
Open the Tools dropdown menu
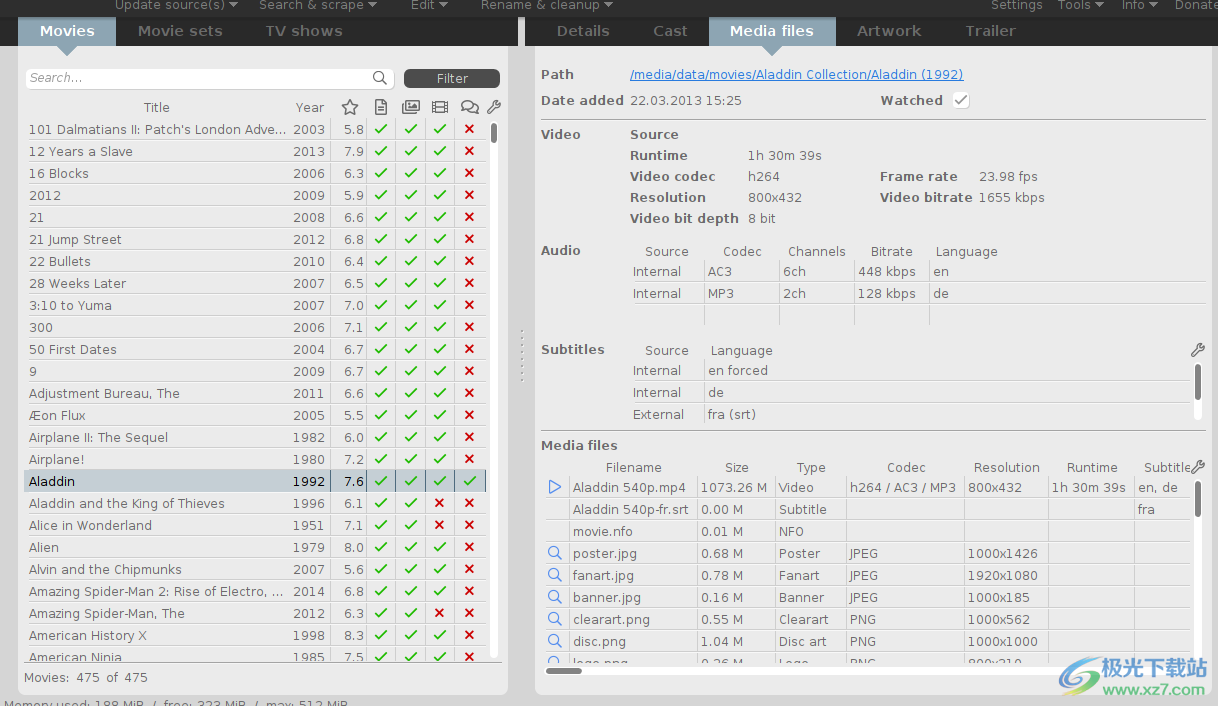coord(1081,5)
